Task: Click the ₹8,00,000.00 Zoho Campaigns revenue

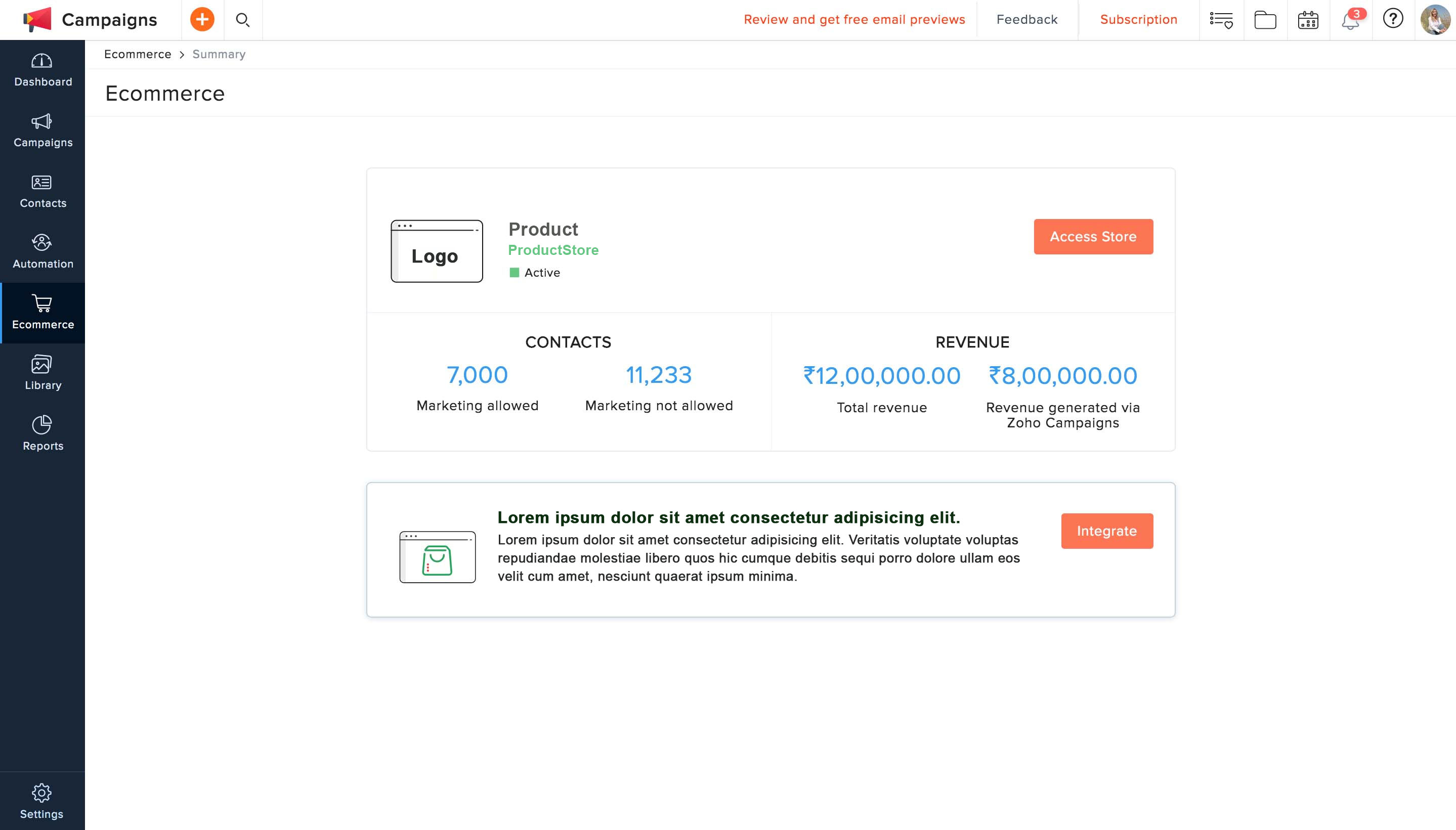Action: [1062, 376]
